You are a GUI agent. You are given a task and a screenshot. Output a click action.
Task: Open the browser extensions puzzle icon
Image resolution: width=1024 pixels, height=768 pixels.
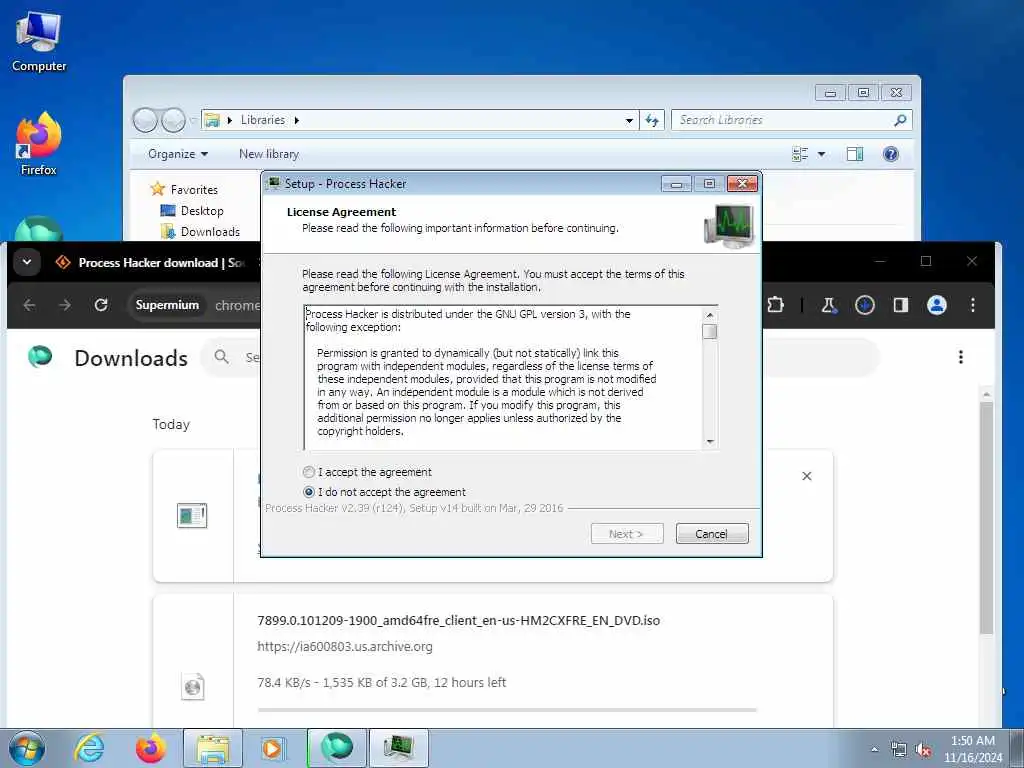click(x=775, y=305)
